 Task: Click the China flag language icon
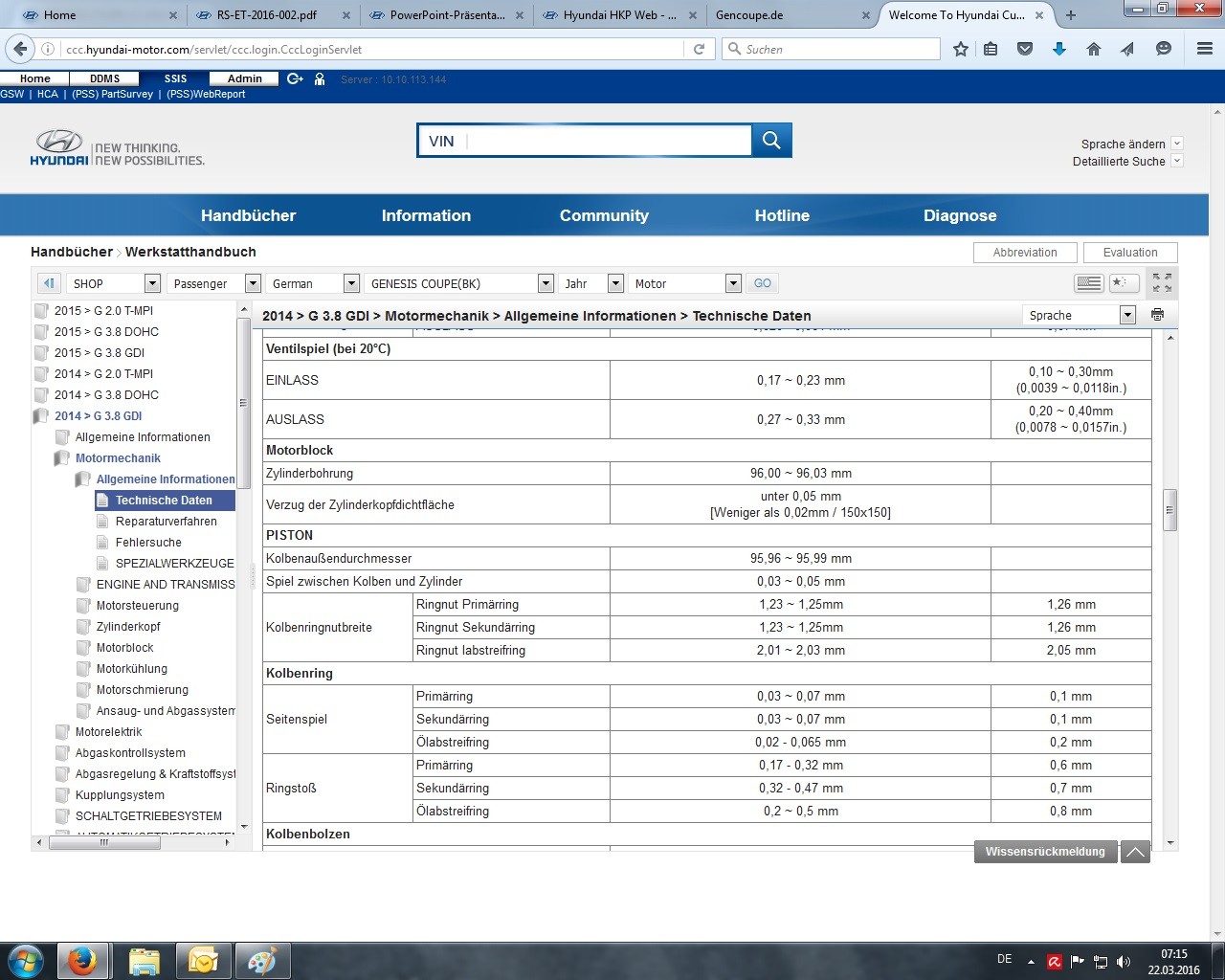click(1124, 283)
